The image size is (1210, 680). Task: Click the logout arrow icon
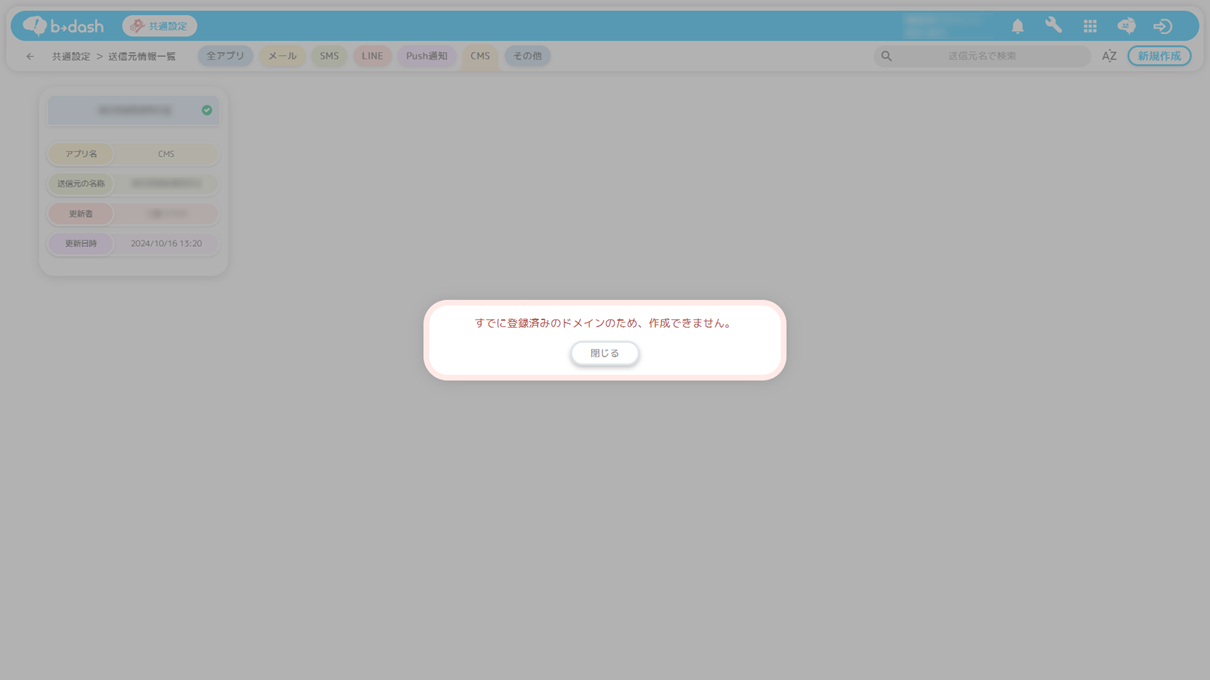1162,26
